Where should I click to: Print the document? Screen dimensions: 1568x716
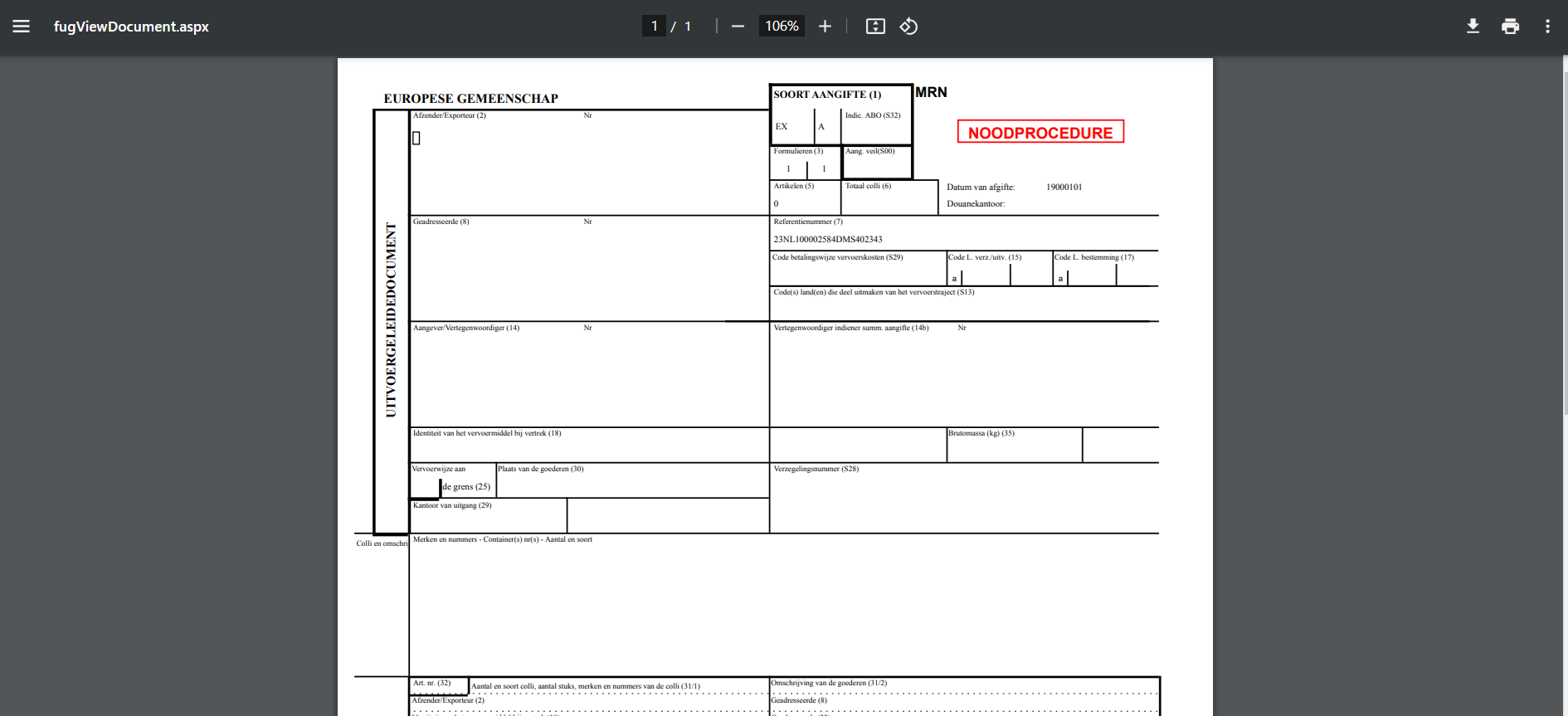coord(1510,27)
